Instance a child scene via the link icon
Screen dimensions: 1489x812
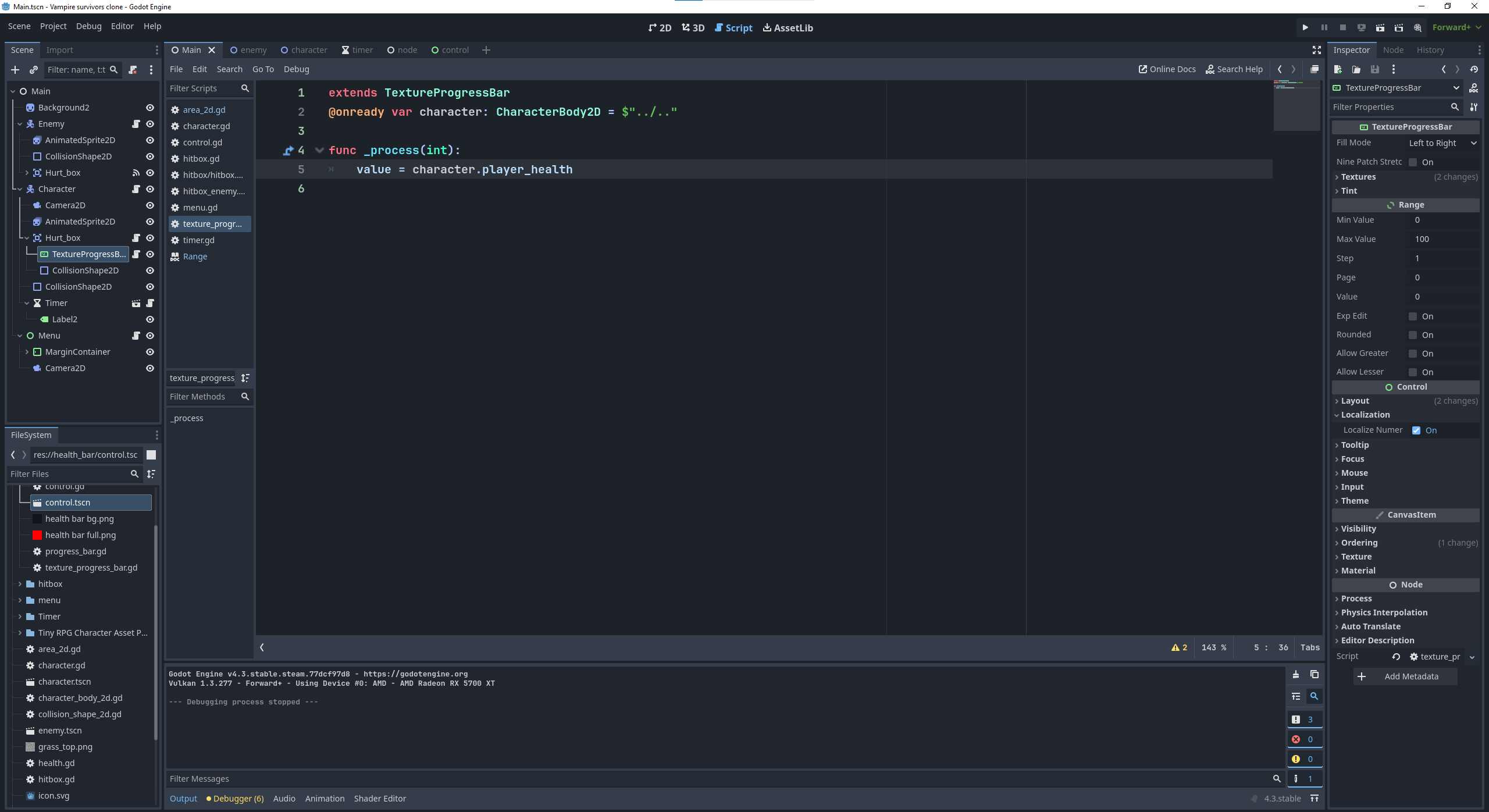tap(33, 70)
